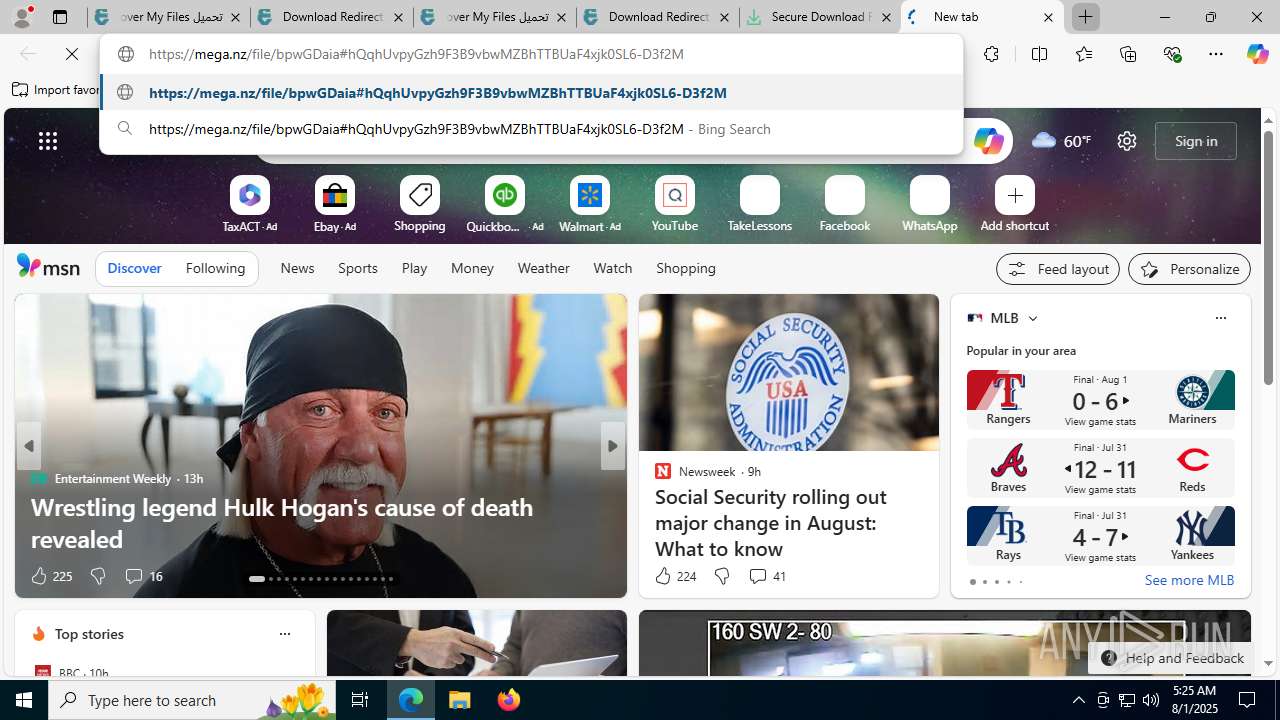
Task: Open page settings gear icon
Action: coord(1127,141)
